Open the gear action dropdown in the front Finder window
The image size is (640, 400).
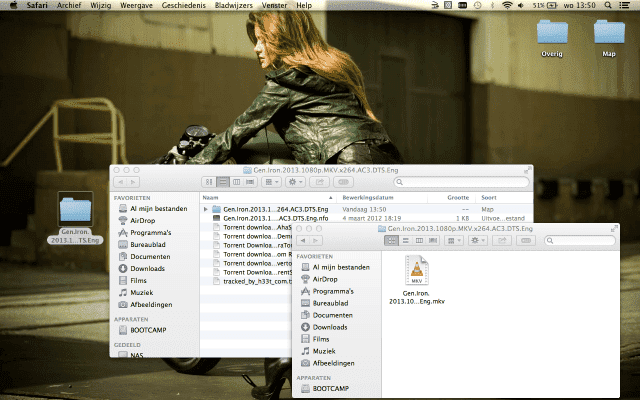[478, 240]
